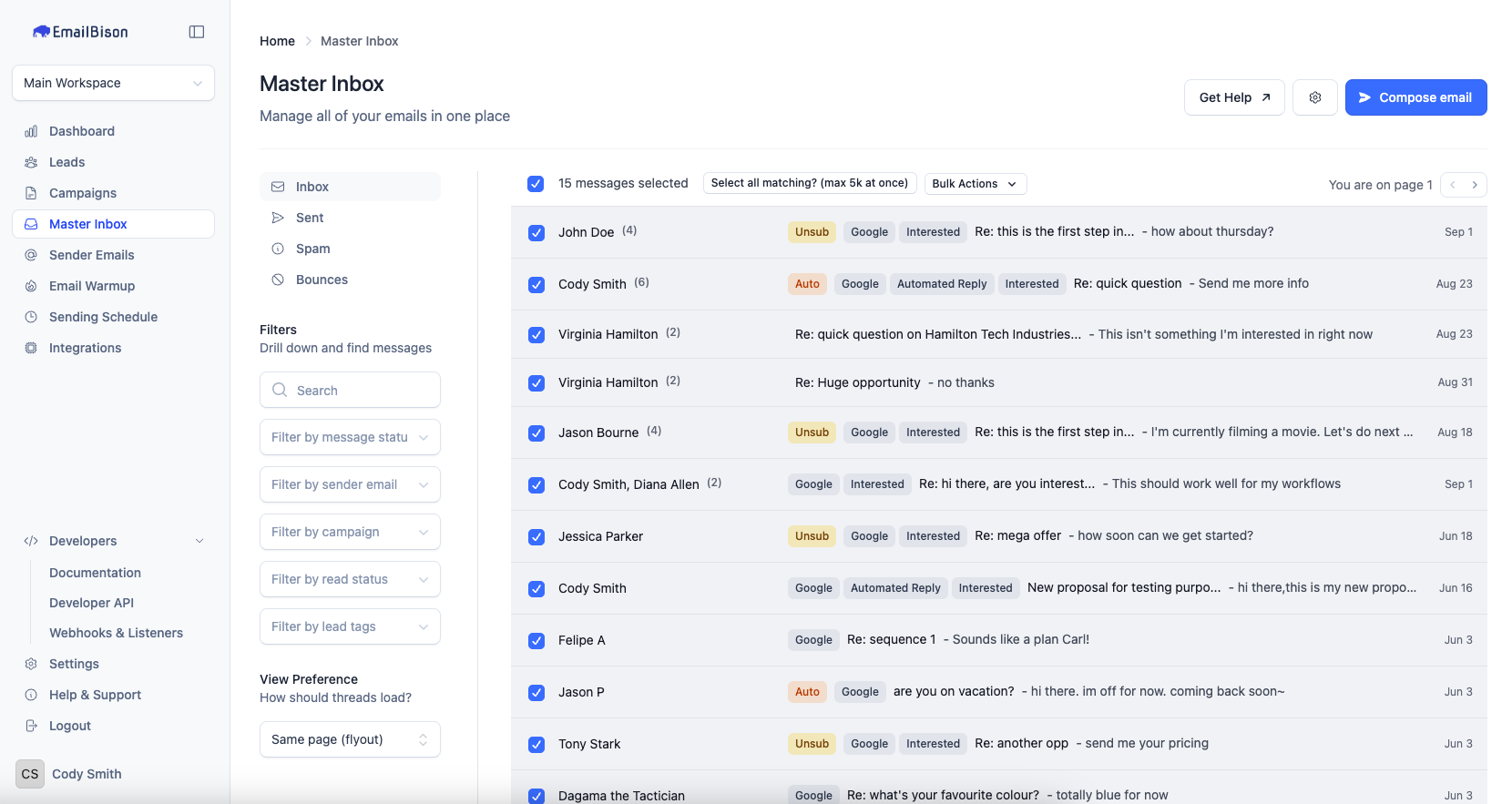Screen dimensions: 1512x804
Task: Open the inbox settings gear icon
Action: (1314, 97)
